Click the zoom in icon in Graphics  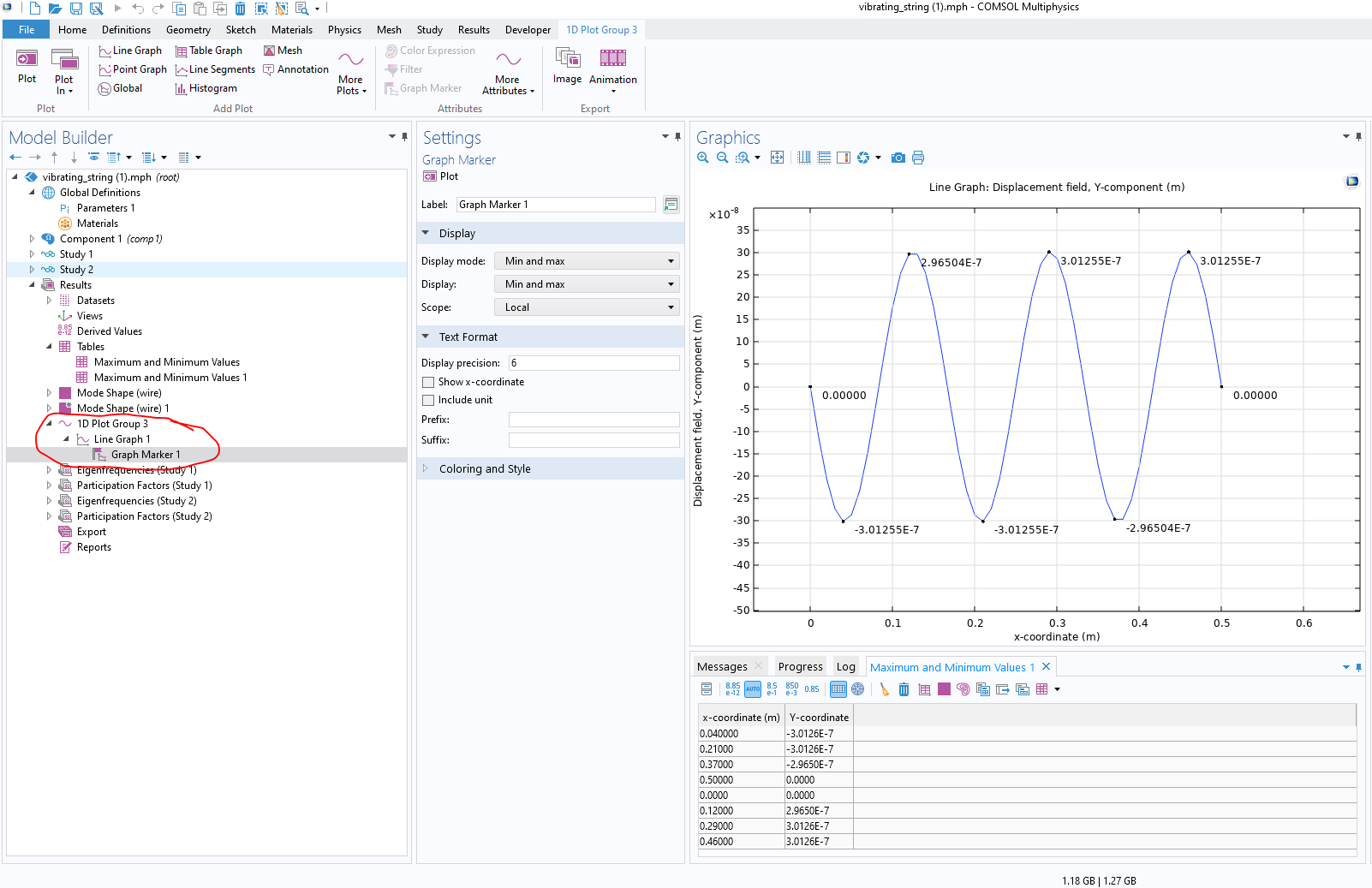tap(703, 158)
